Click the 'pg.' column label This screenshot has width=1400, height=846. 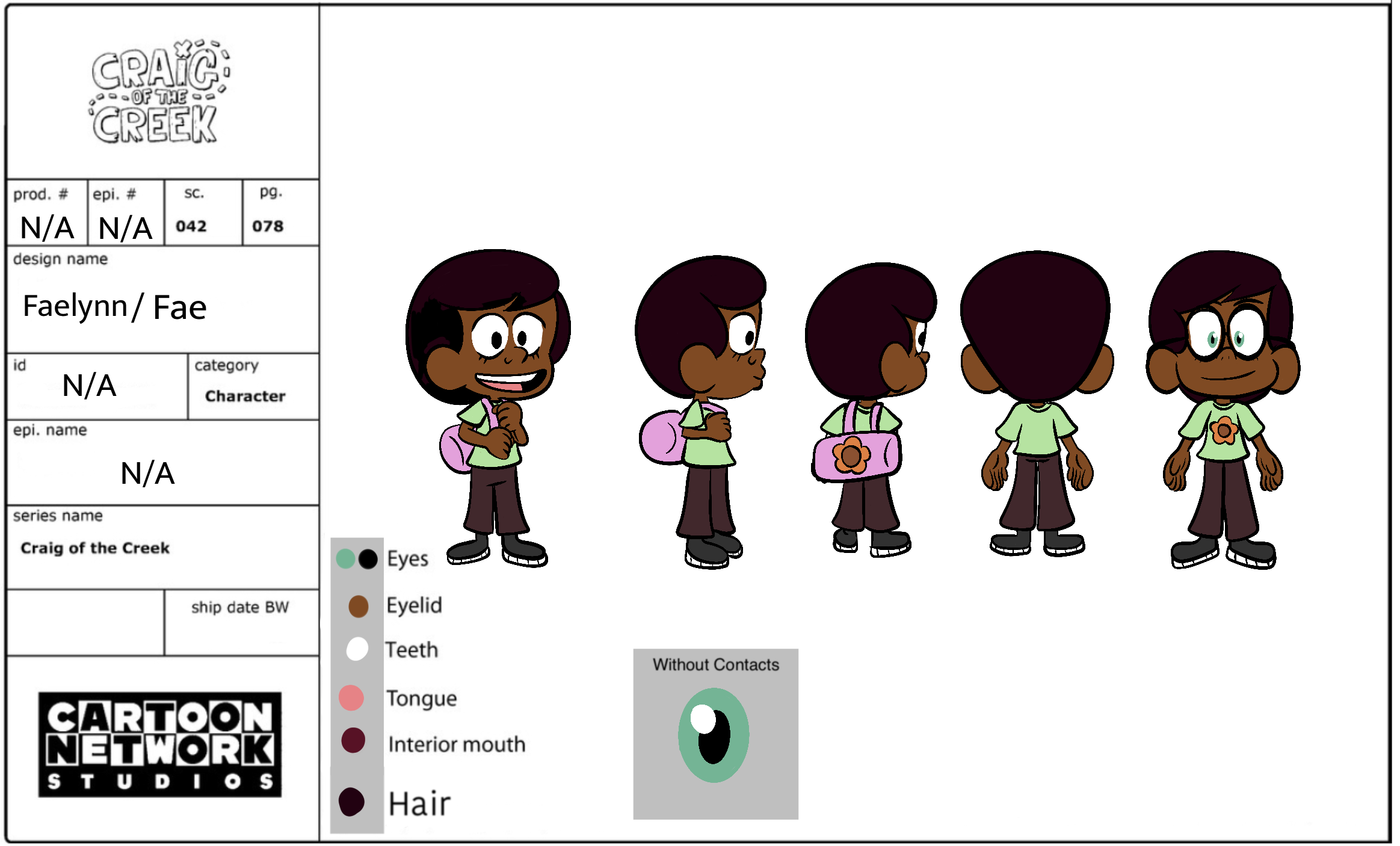click(x=271, y=193)
